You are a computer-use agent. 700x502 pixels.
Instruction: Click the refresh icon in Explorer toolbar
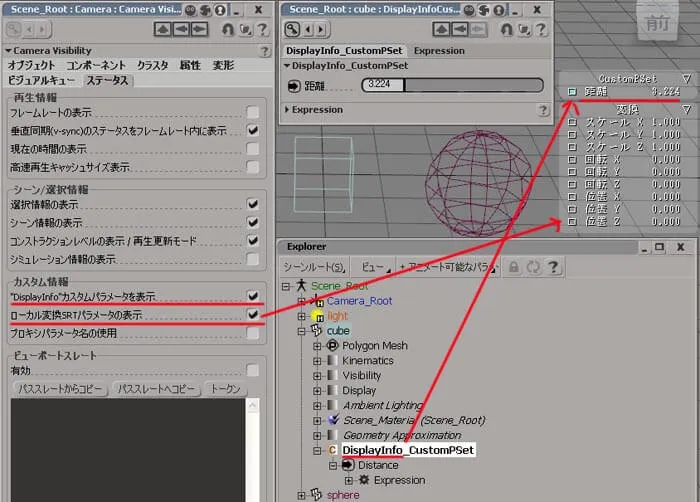533,267
